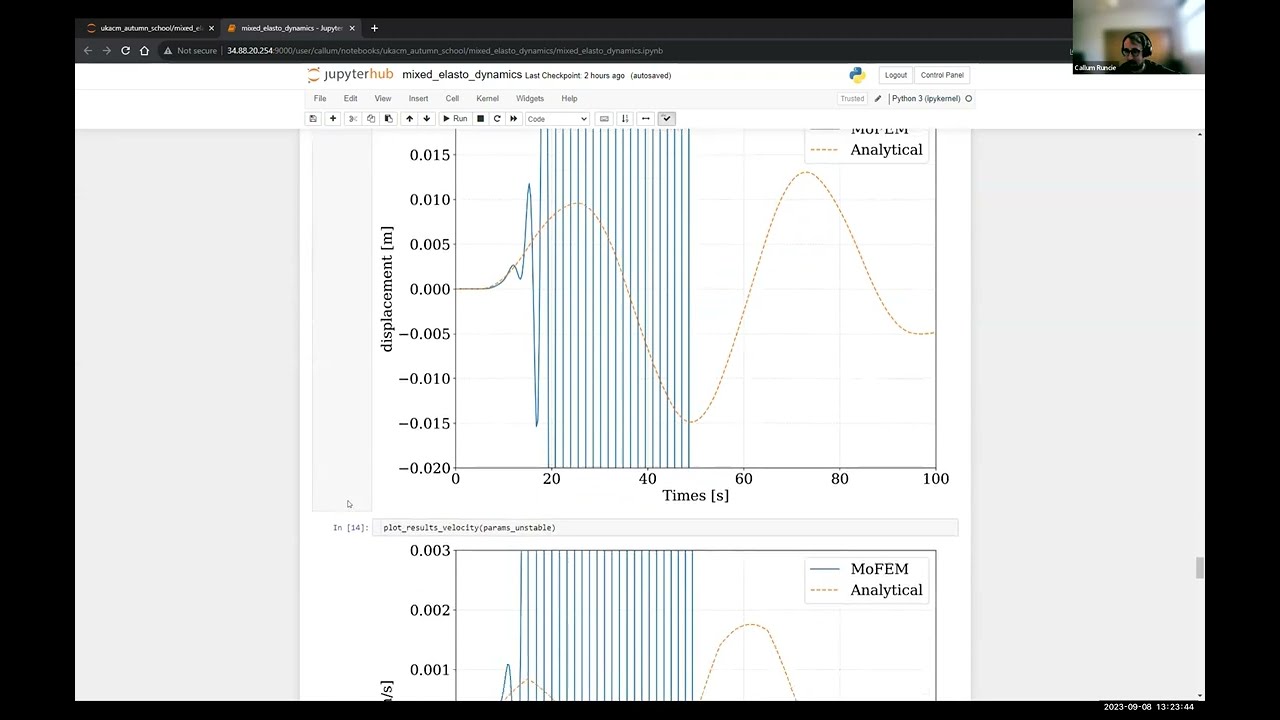Viewport: 1280px width, 720px height.
Task: Click MoFEM legend entry in velocity plot
Action: point(860,569)
